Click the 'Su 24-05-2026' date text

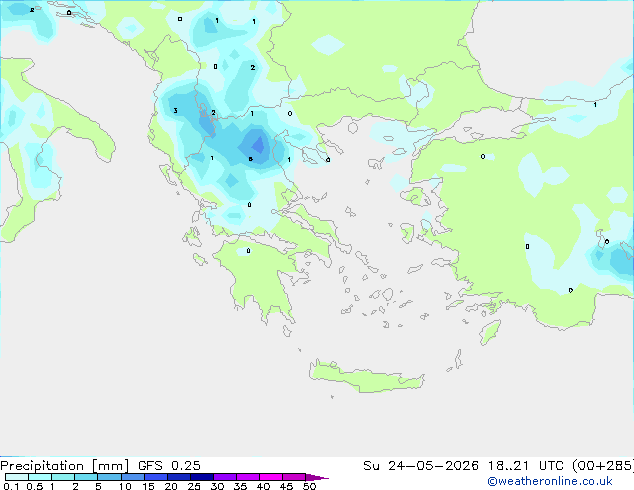pos(421,466)
